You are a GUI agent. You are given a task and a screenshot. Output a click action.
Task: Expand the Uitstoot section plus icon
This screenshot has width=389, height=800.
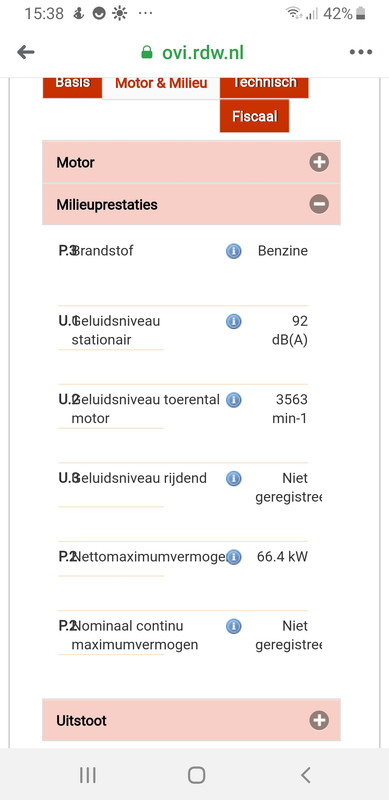click(x=319, y=720)
